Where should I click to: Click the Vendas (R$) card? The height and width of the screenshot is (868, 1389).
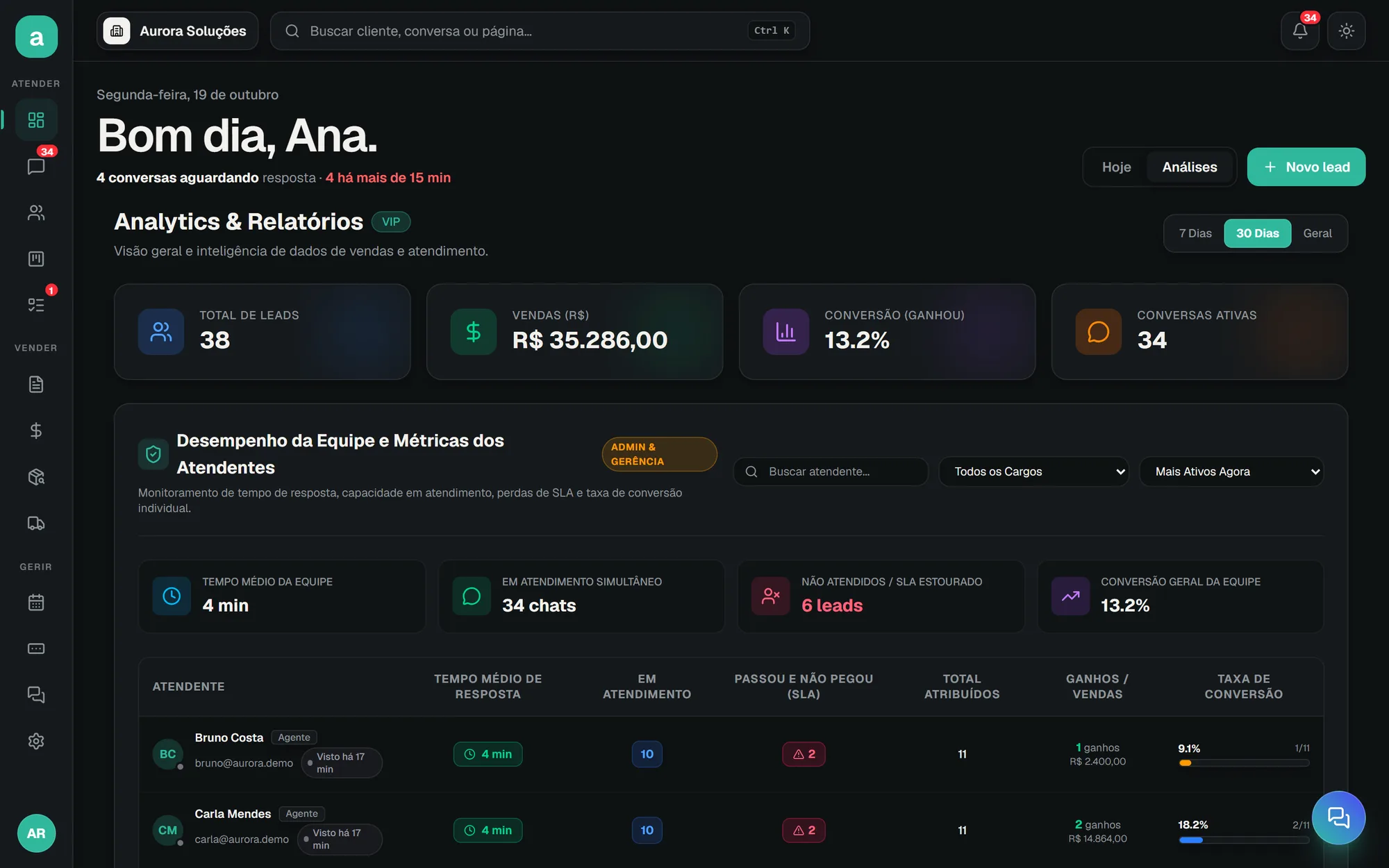click(574, 331)
